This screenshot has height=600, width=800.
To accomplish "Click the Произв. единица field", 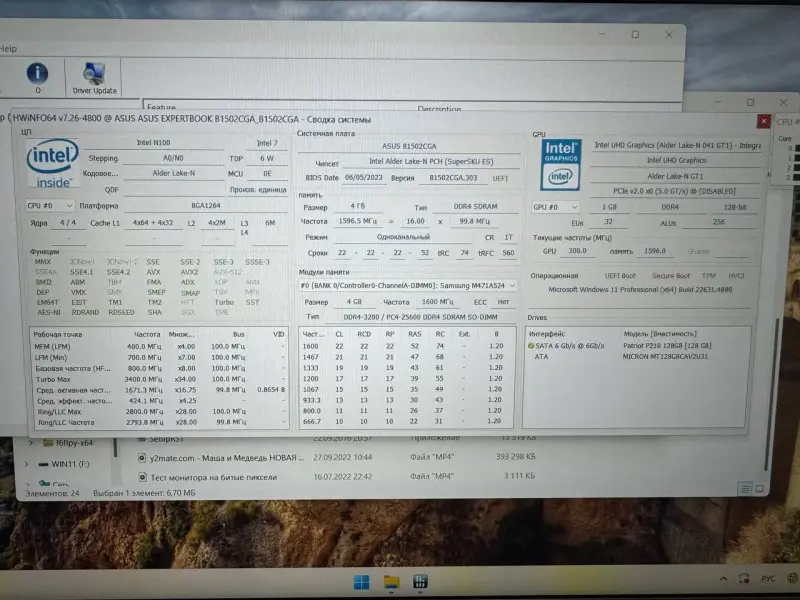I will (x=258, y=190).
